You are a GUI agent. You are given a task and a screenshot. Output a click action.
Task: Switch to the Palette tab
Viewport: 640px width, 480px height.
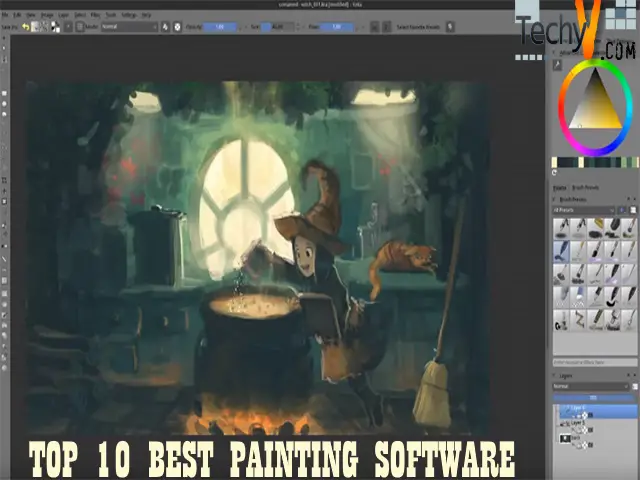pos(560,188)
